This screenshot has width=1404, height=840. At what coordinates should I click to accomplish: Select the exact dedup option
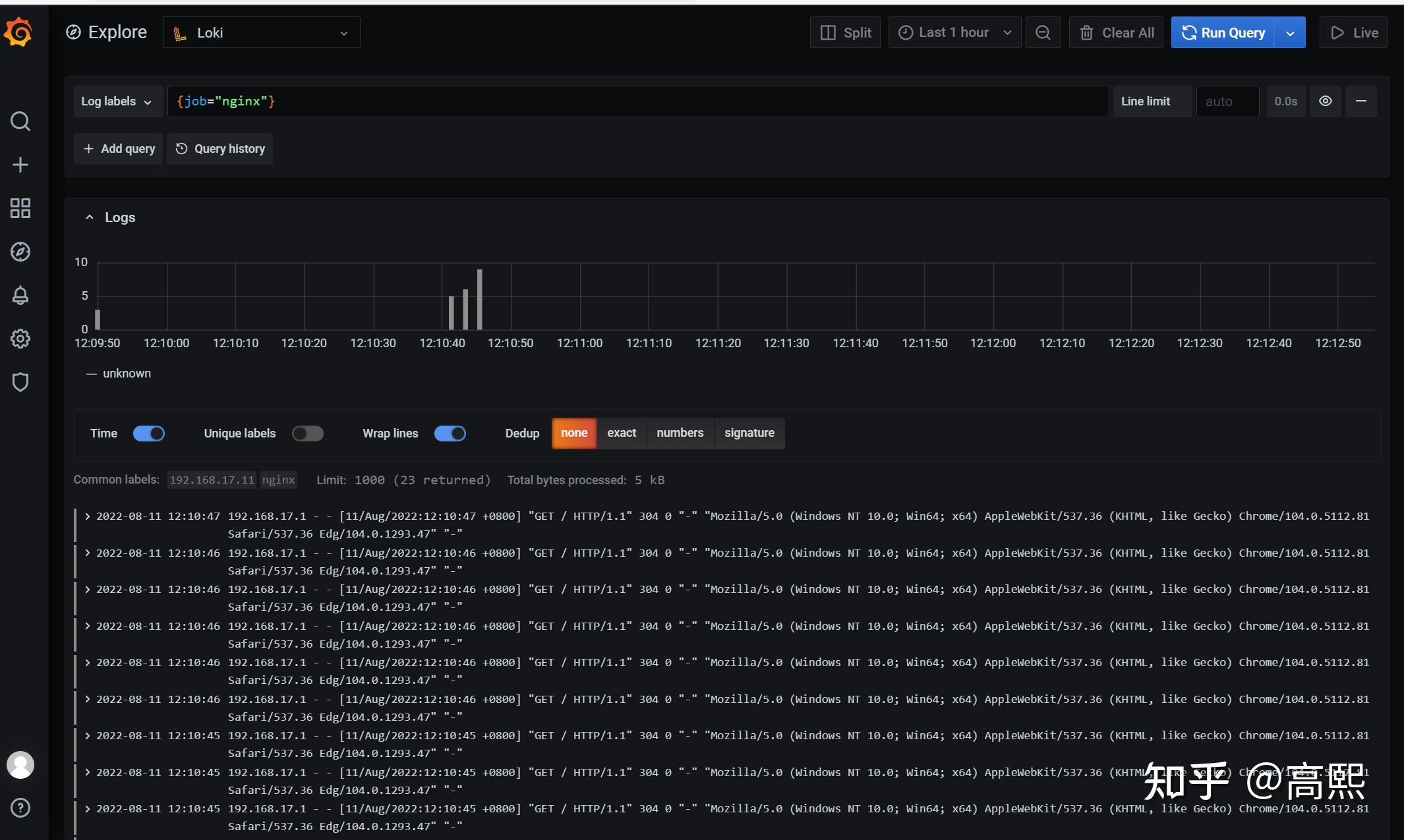coord(621,434)
